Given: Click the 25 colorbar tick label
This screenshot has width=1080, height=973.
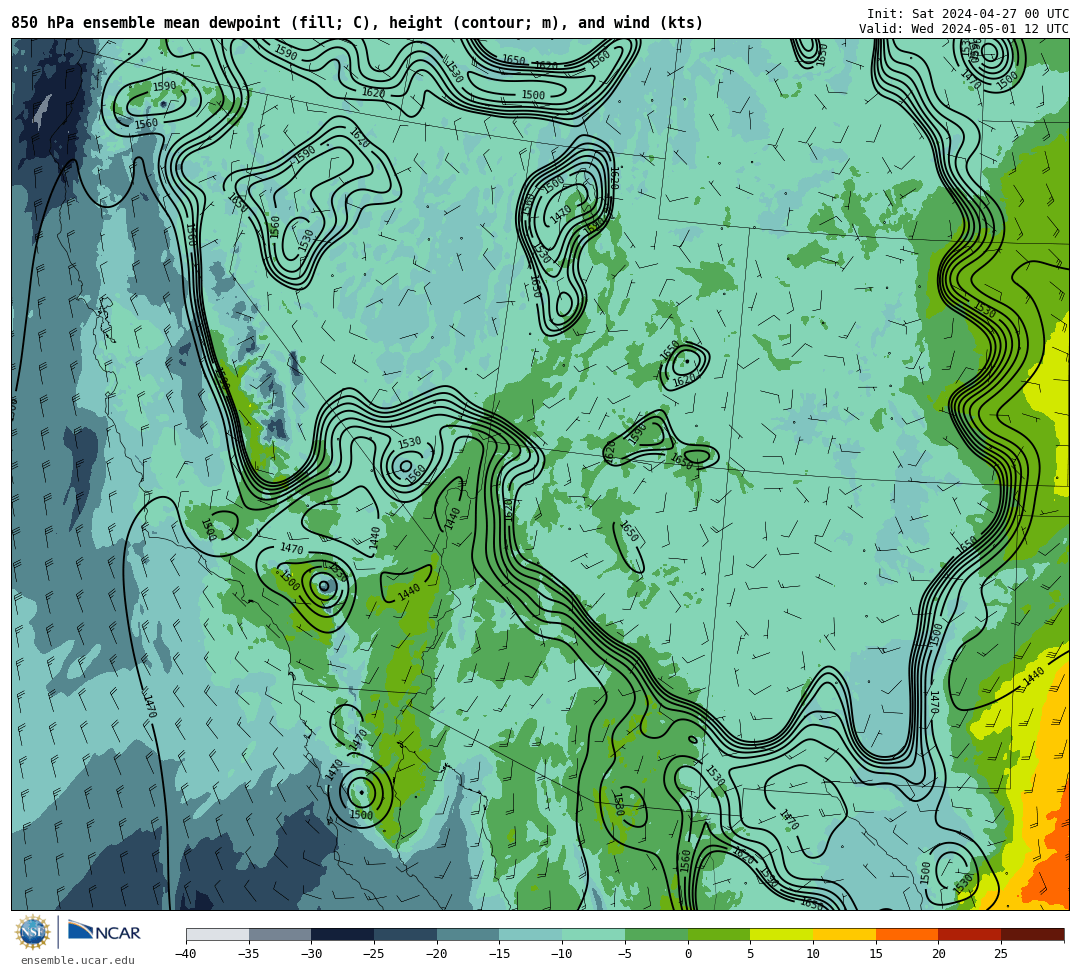Looking at the screenshot, I should pyautogui.click(x=1001, y=954).
